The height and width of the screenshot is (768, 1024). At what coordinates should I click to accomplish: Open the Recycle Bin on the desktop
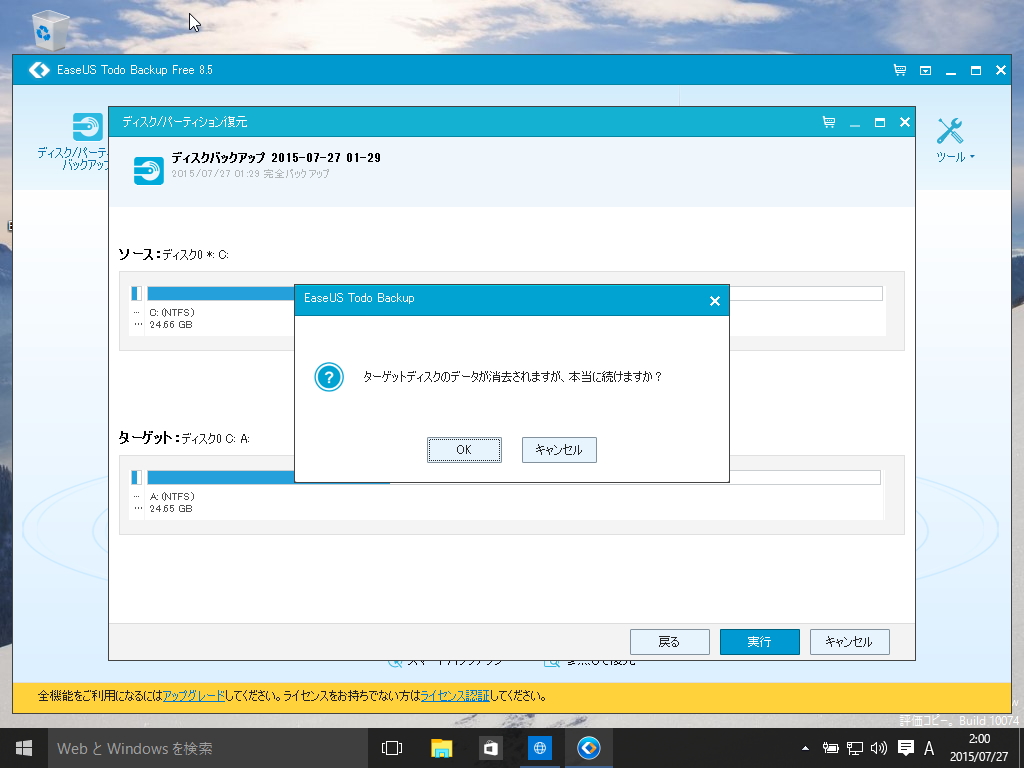pos(49,29)
